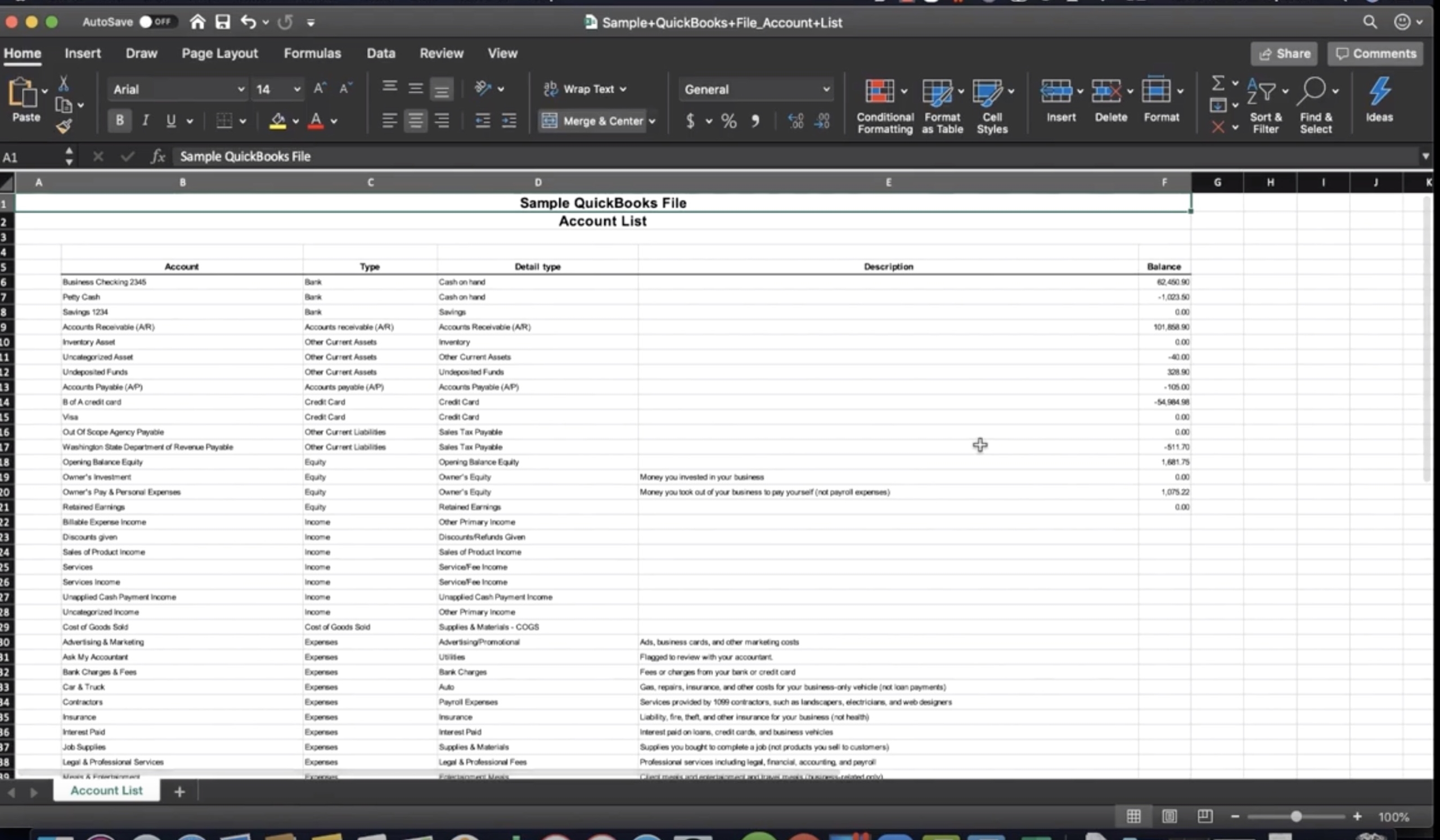
Task: Toggle AutoSave switch
Action: pos(157,22)
